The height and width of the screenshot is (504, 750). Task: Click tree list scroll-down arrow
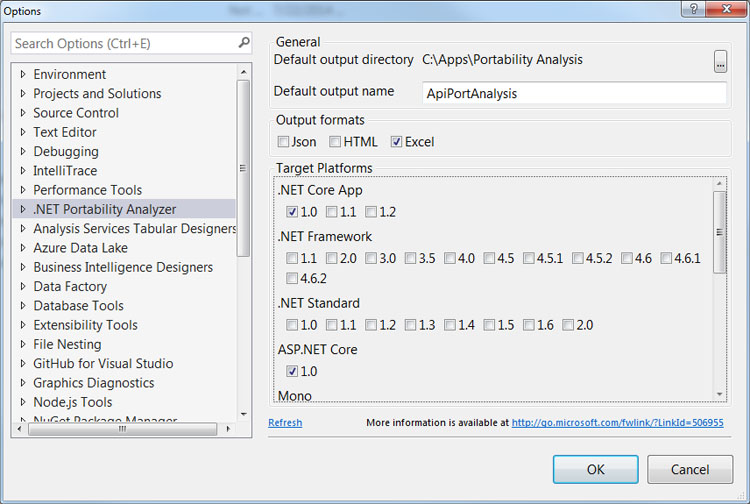point(243,414)
